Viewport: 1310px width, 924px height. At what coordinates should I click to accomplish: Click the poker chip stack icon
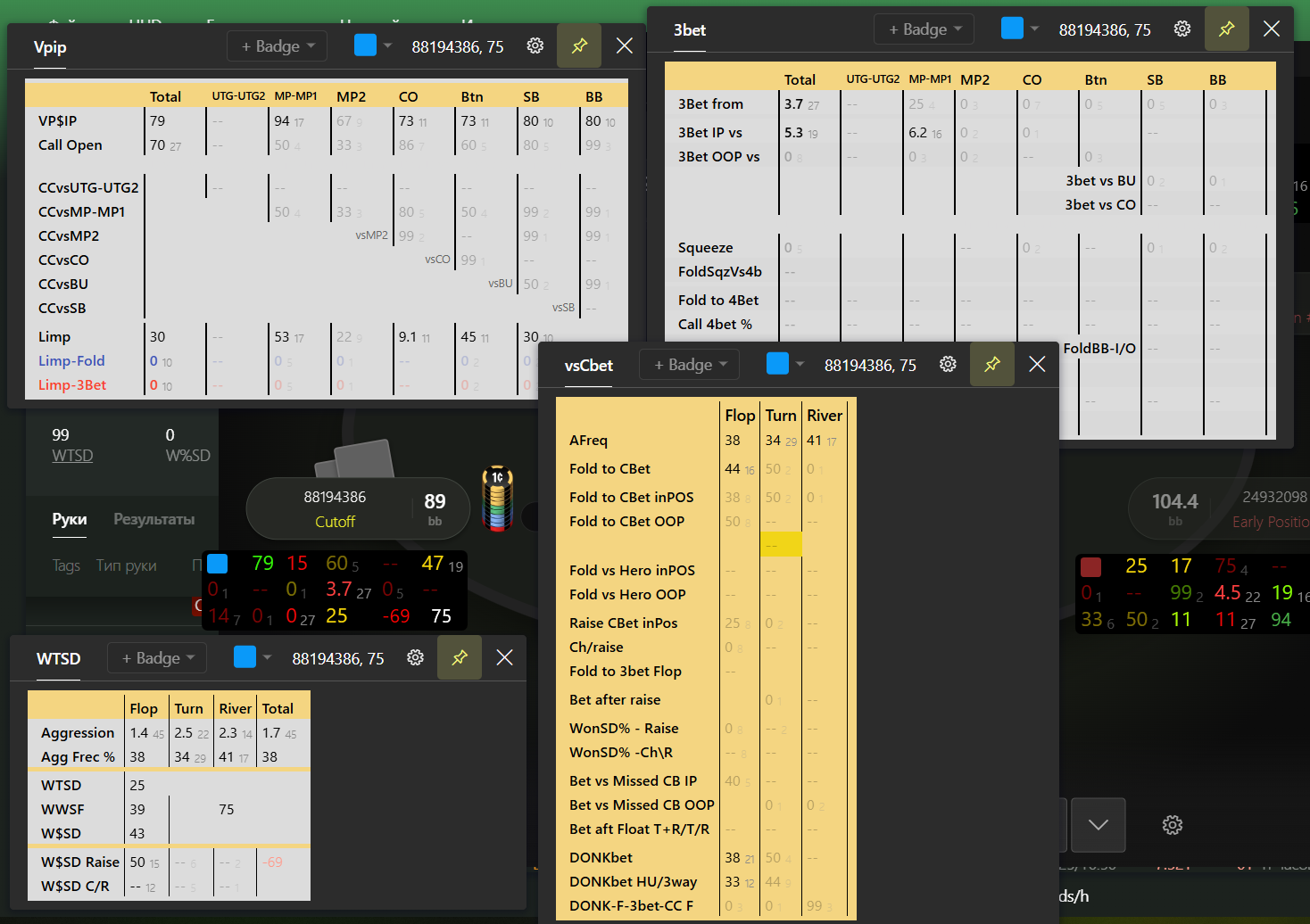498,498
